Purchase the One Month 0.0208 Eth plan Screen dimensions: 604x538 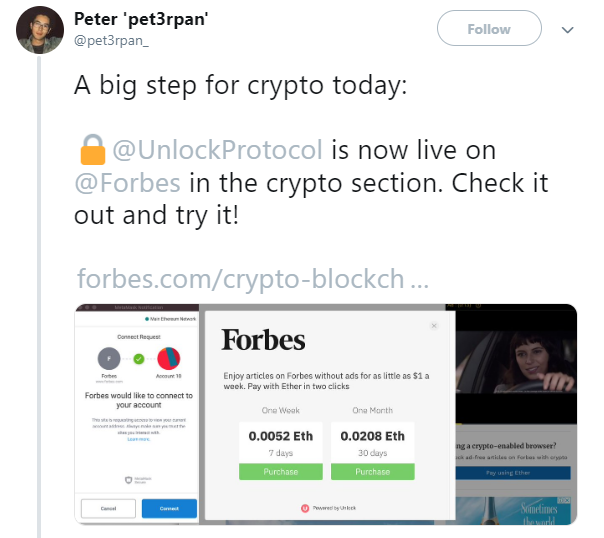click(x=373, y=471)
